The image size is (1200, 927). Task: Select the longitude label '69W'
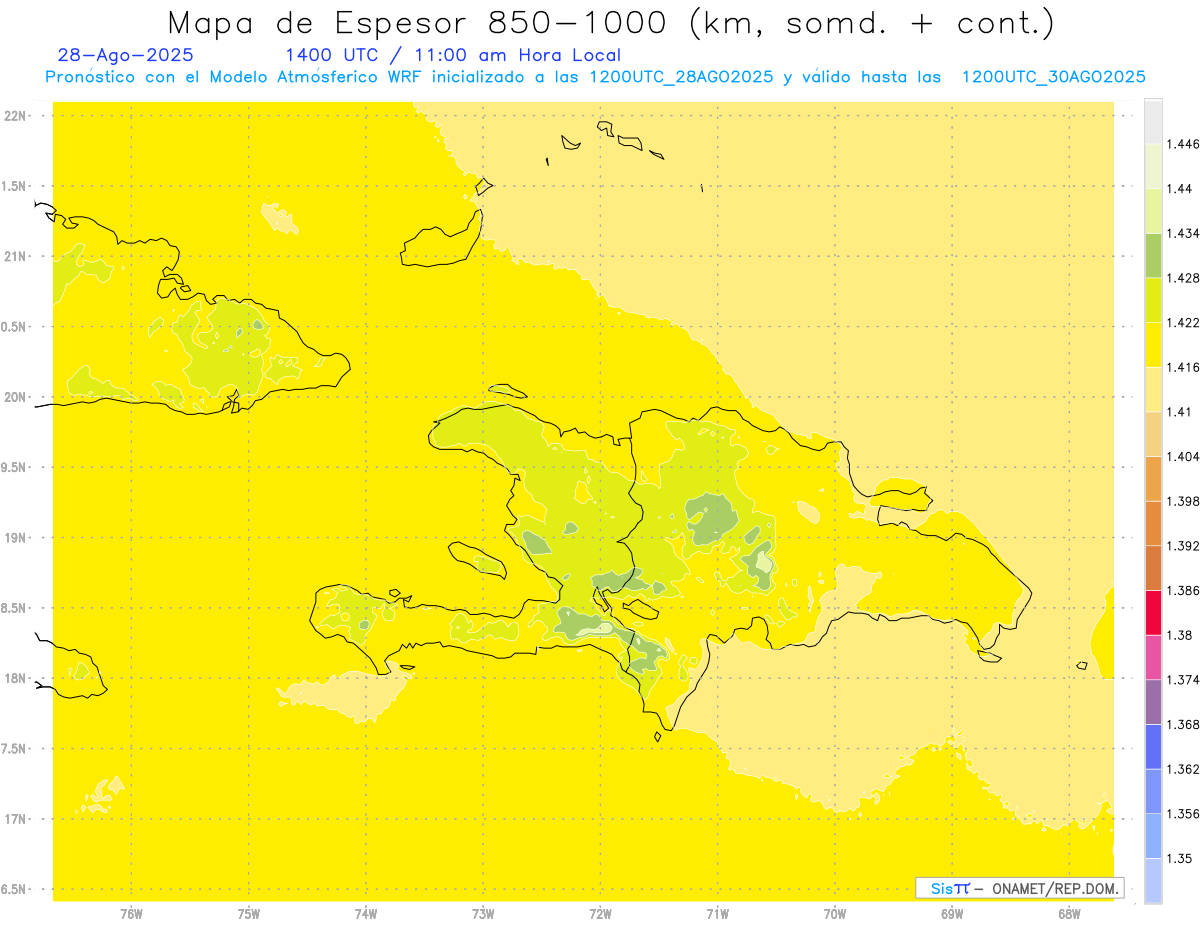(x=952, y=913)
